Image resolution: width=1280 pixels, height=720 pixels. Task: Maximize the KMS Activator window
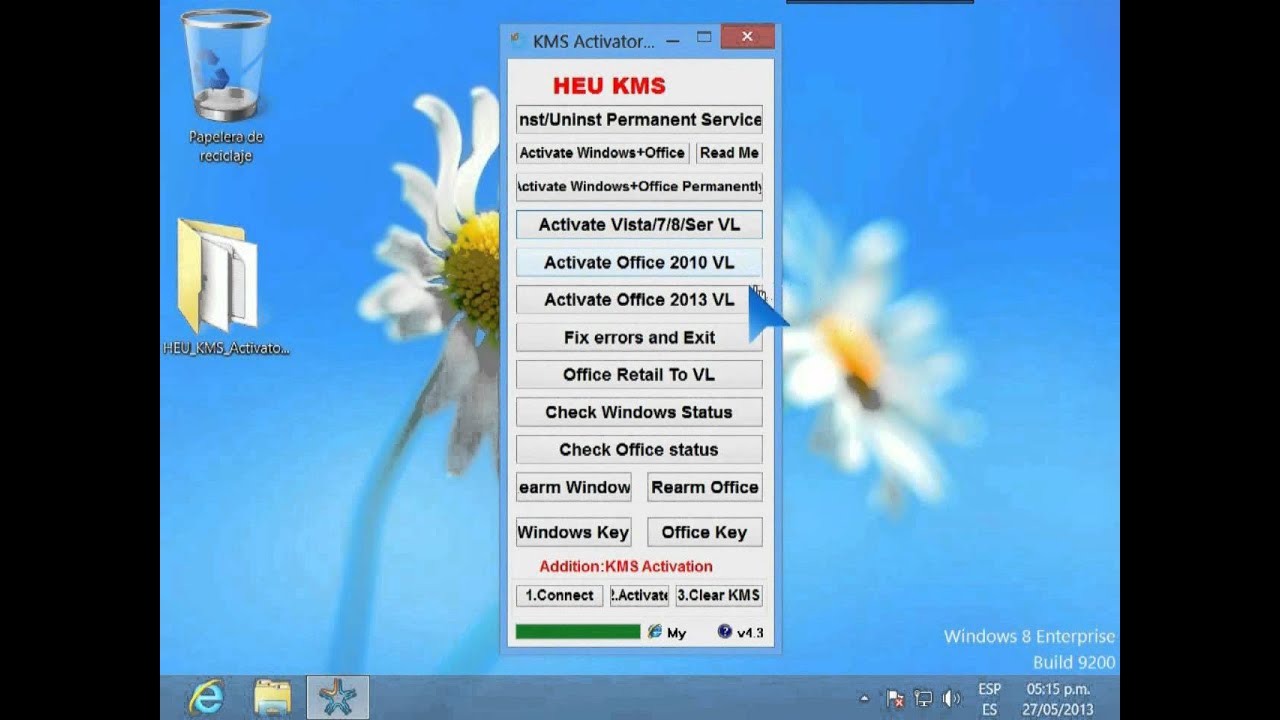pyautogui.click(x=704, y=38)
